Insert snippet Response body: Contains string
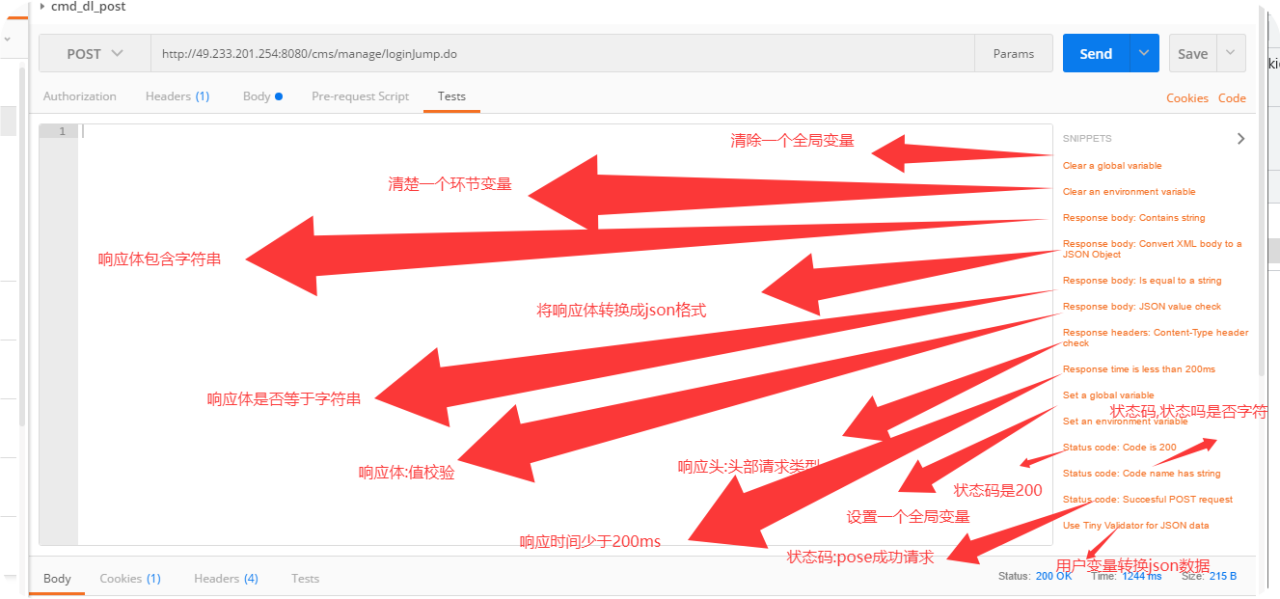The height and width of the screenshot is (599, 1280). (1134, 218)
